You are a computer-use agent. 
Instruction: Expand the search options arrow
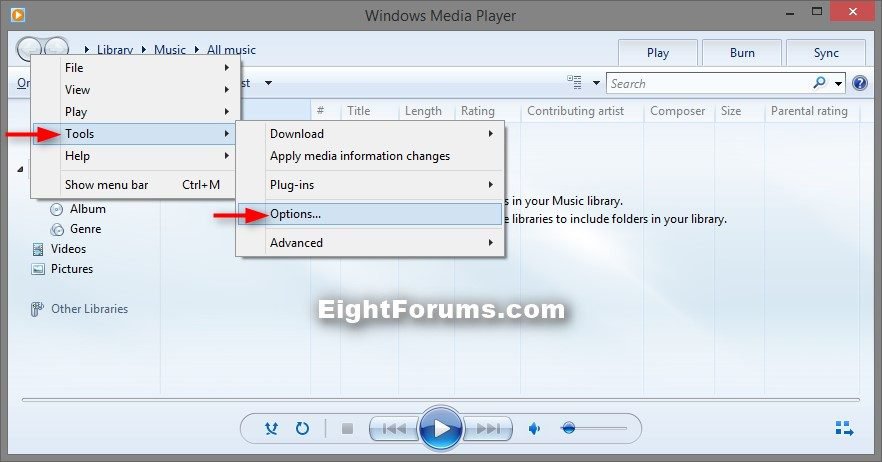(838, 83)
